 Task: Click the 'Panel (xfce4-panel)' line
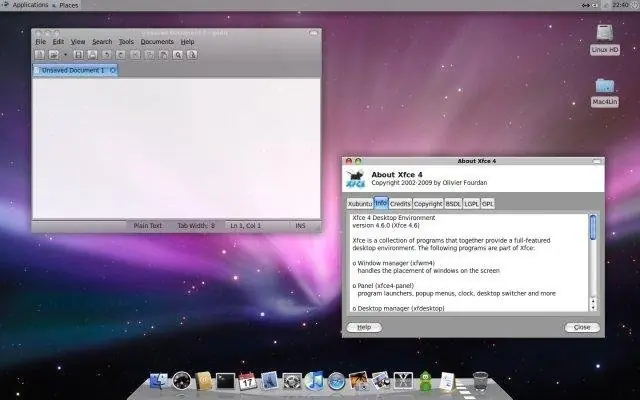pos(383,286)
